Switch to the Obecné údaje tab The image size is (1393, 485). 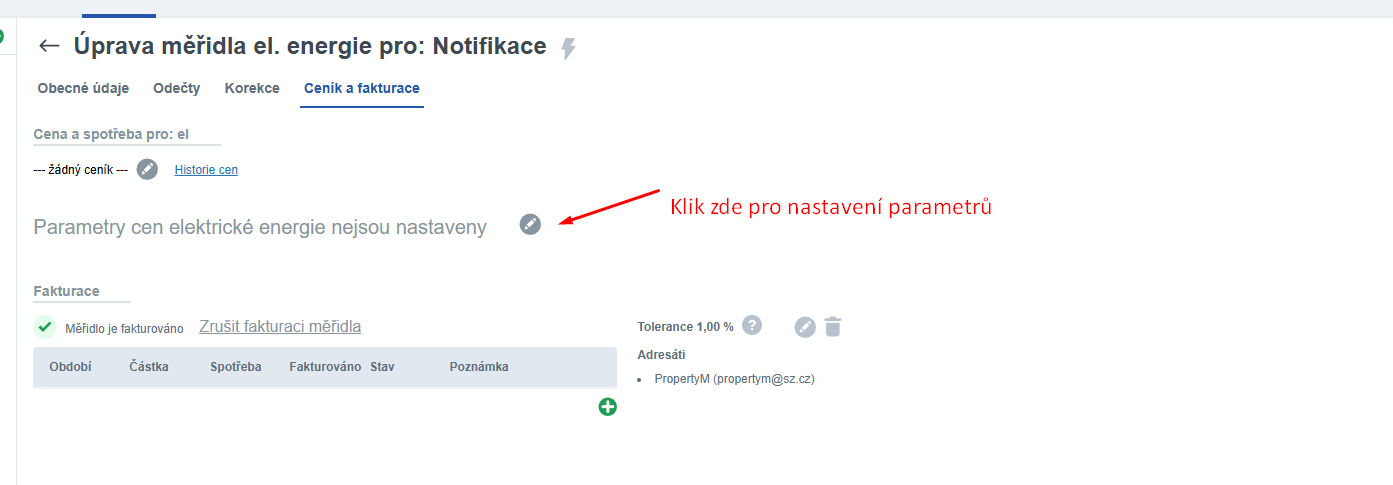click(x=83, y=88)
